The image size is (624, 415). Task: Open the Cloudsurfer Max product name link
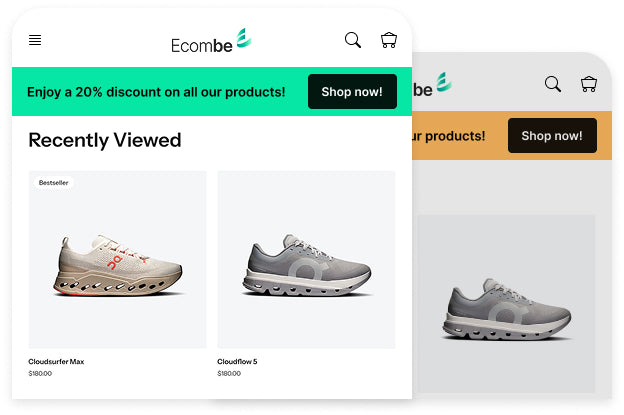[56, 361]
